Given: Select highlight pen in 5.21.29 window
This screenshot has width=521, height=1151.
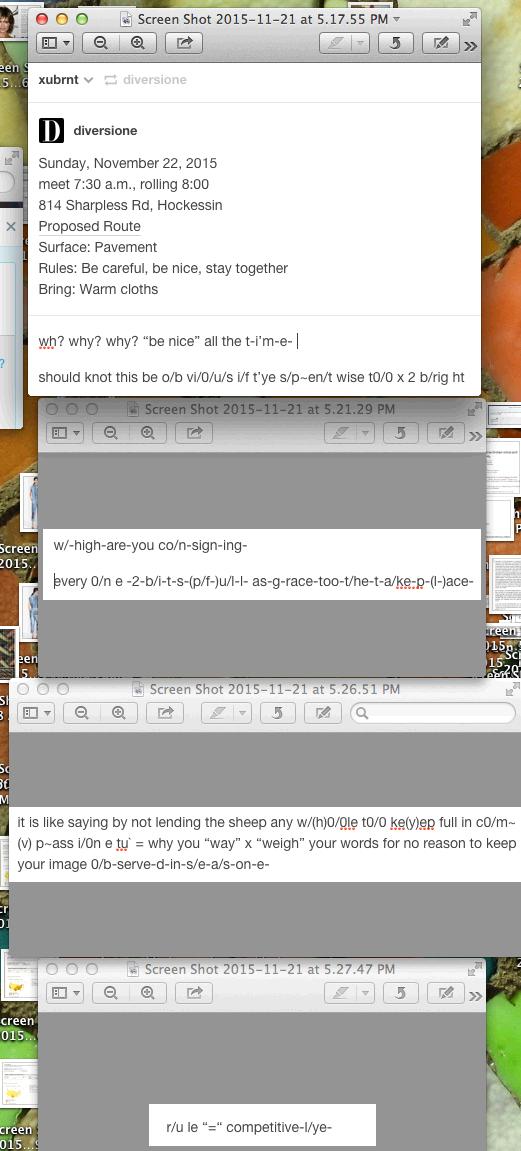Looking at the screenshot, I should (341, 434).
